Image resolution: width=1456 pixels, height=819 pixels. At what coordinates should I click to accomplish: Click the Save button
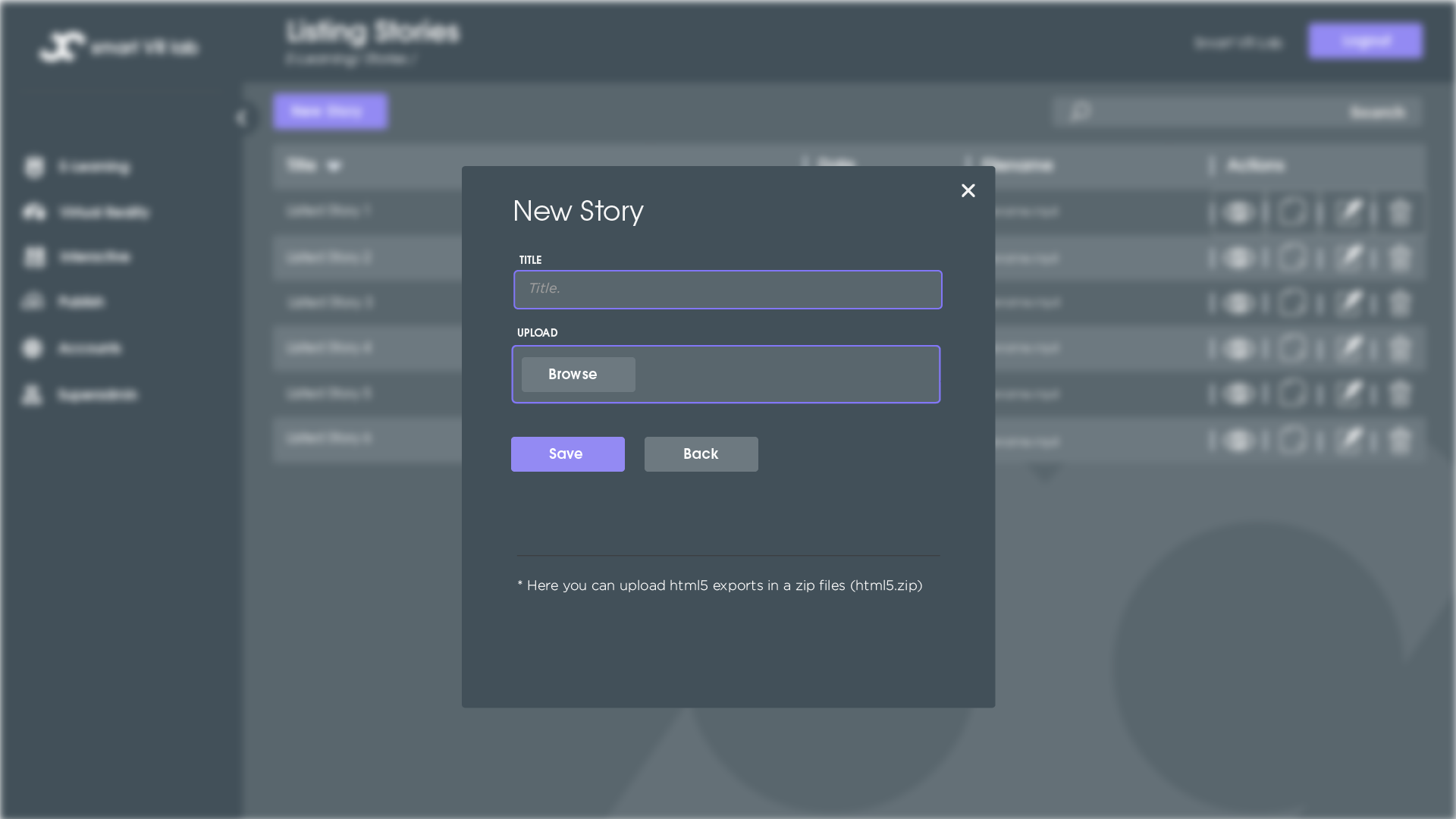pyautogui.click(x=567, y=453)
